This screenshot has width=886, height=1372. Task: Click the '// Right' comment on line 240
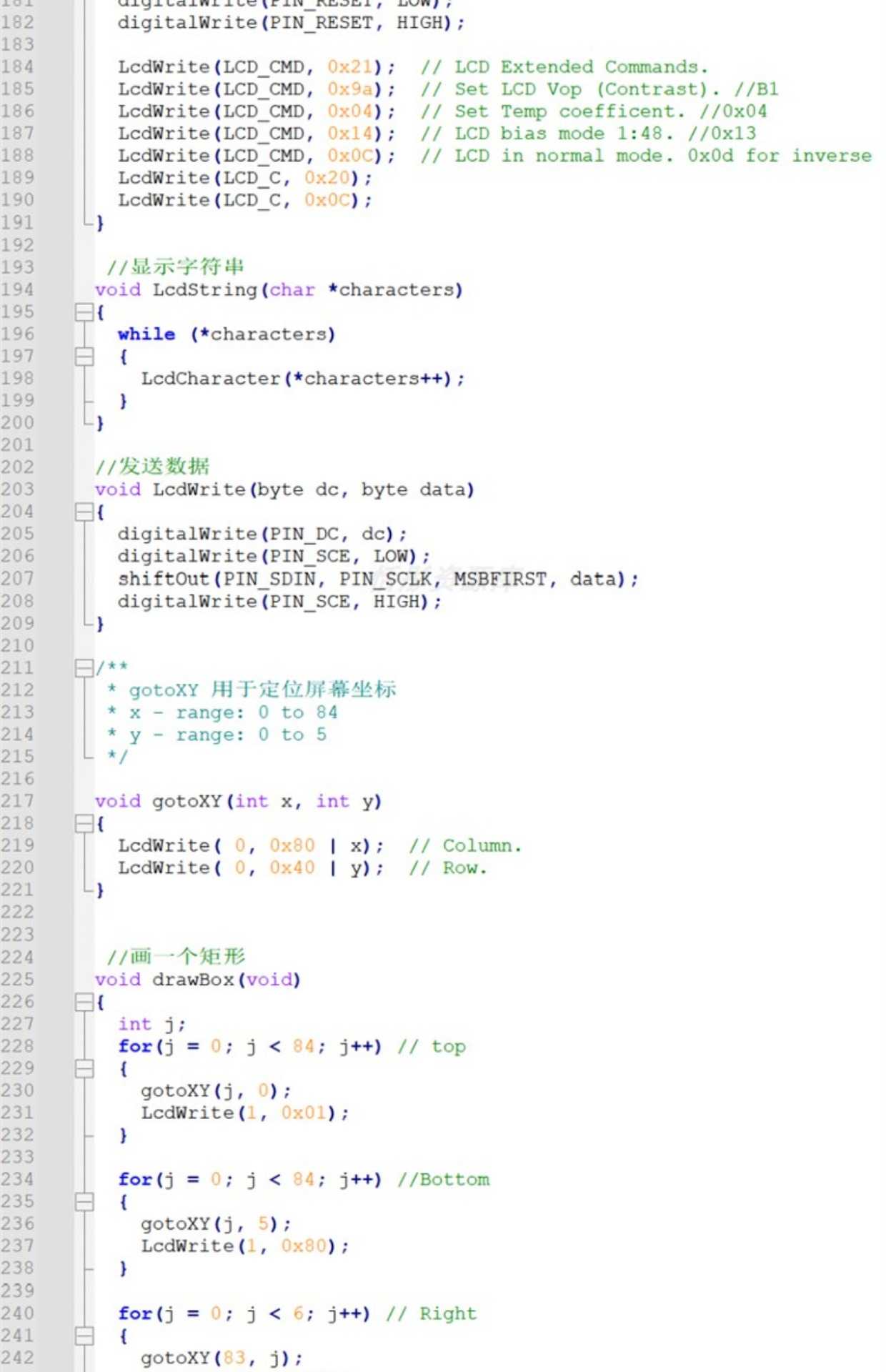432,1313
